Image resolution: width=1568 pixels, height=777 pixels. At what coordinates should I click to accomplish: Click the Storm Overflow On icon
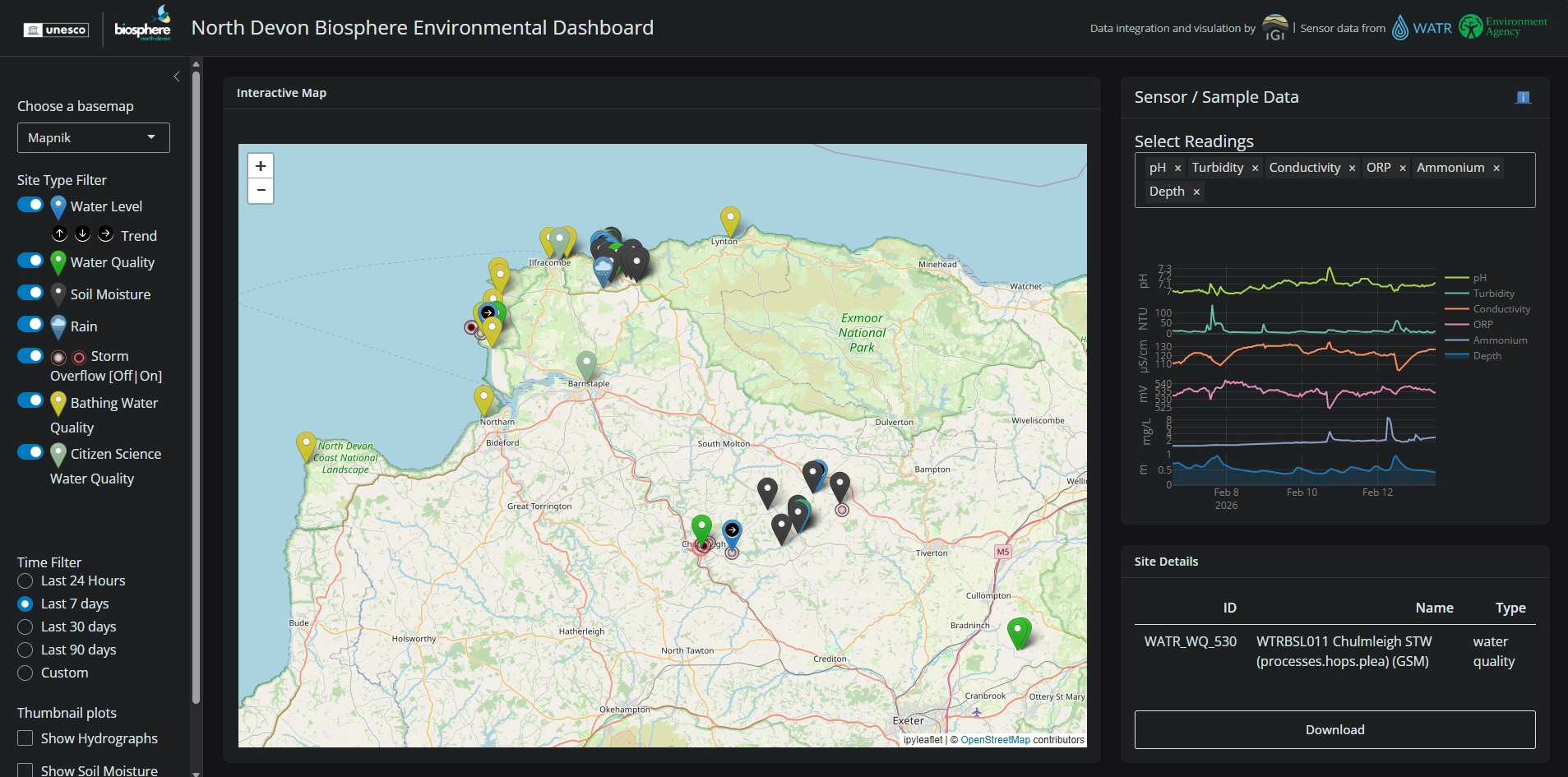79,357
